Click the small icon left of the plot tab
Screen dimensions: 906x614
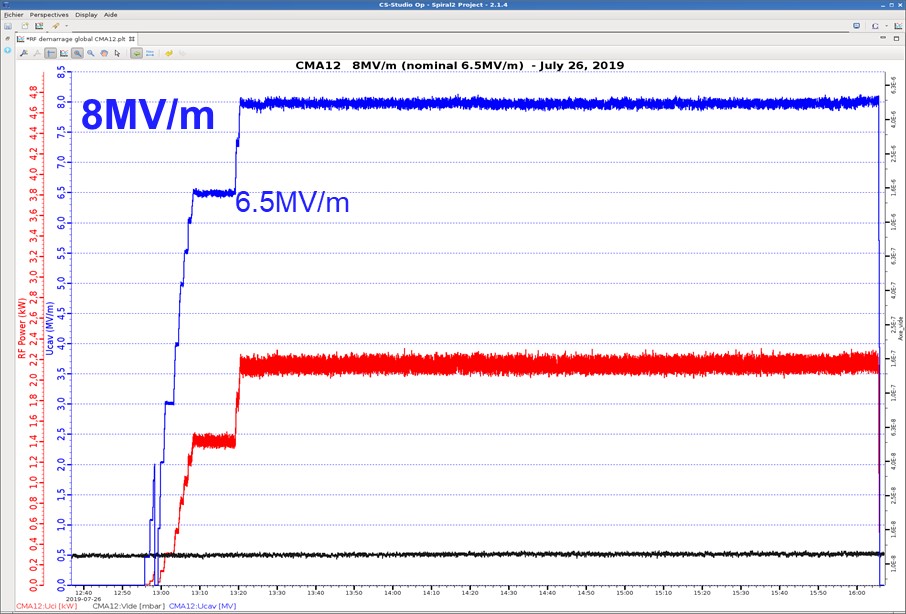(8, 39)
